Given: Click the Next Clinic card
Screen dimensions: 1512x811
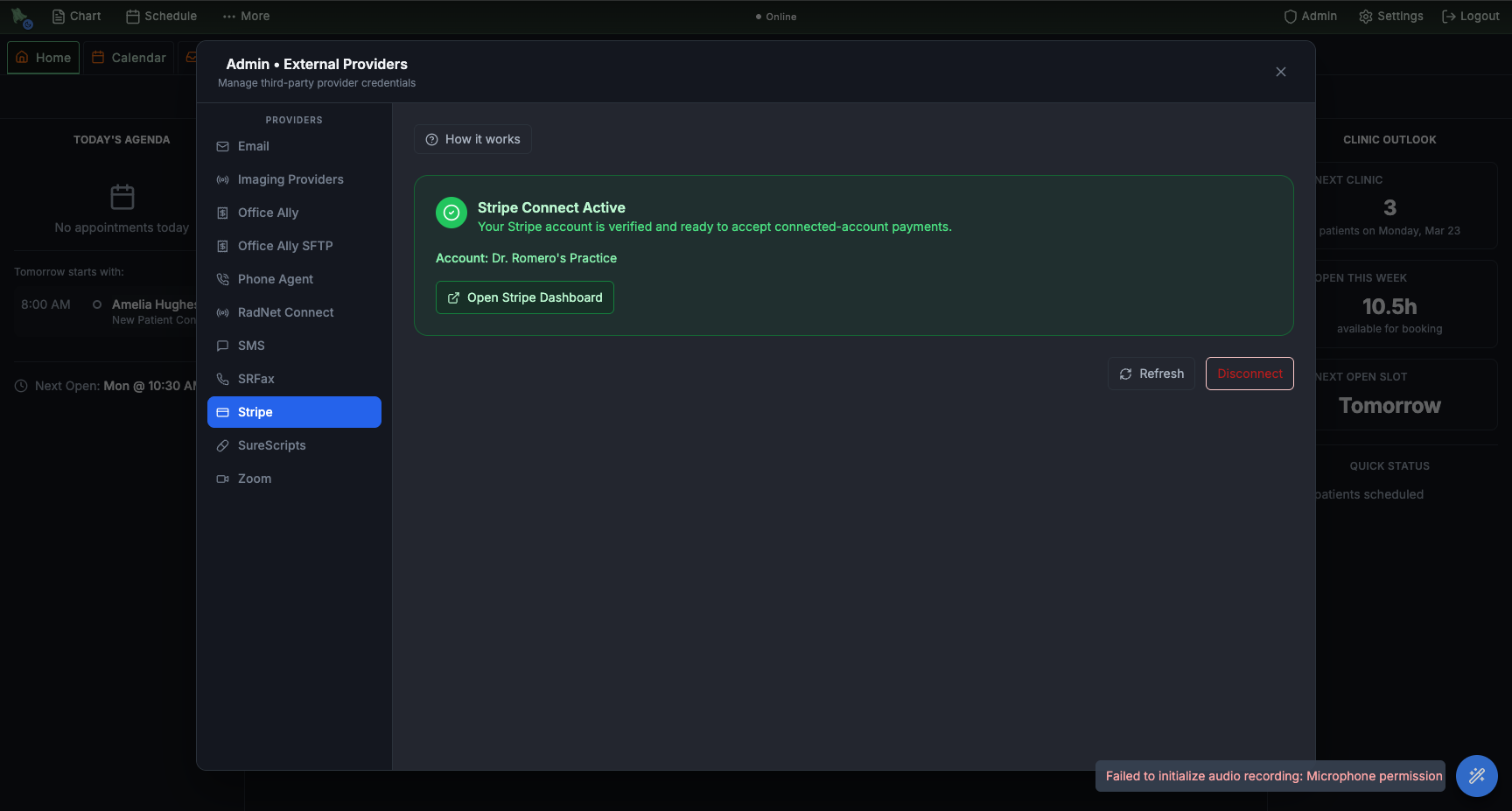Looking at the screenshot, I should tap(1406, 206).
